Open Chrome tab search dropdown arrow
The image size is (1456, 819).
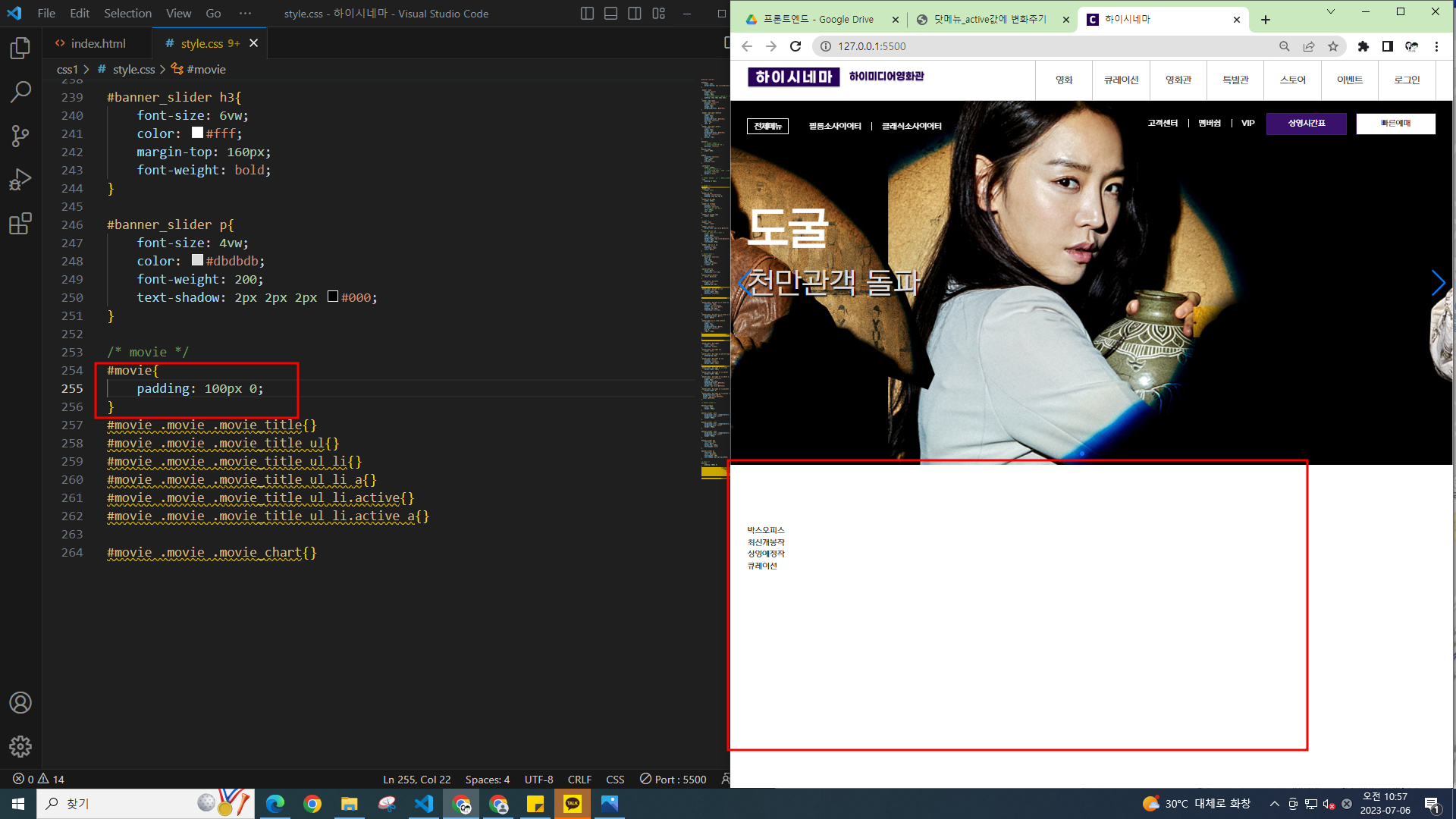(1330, 12)
